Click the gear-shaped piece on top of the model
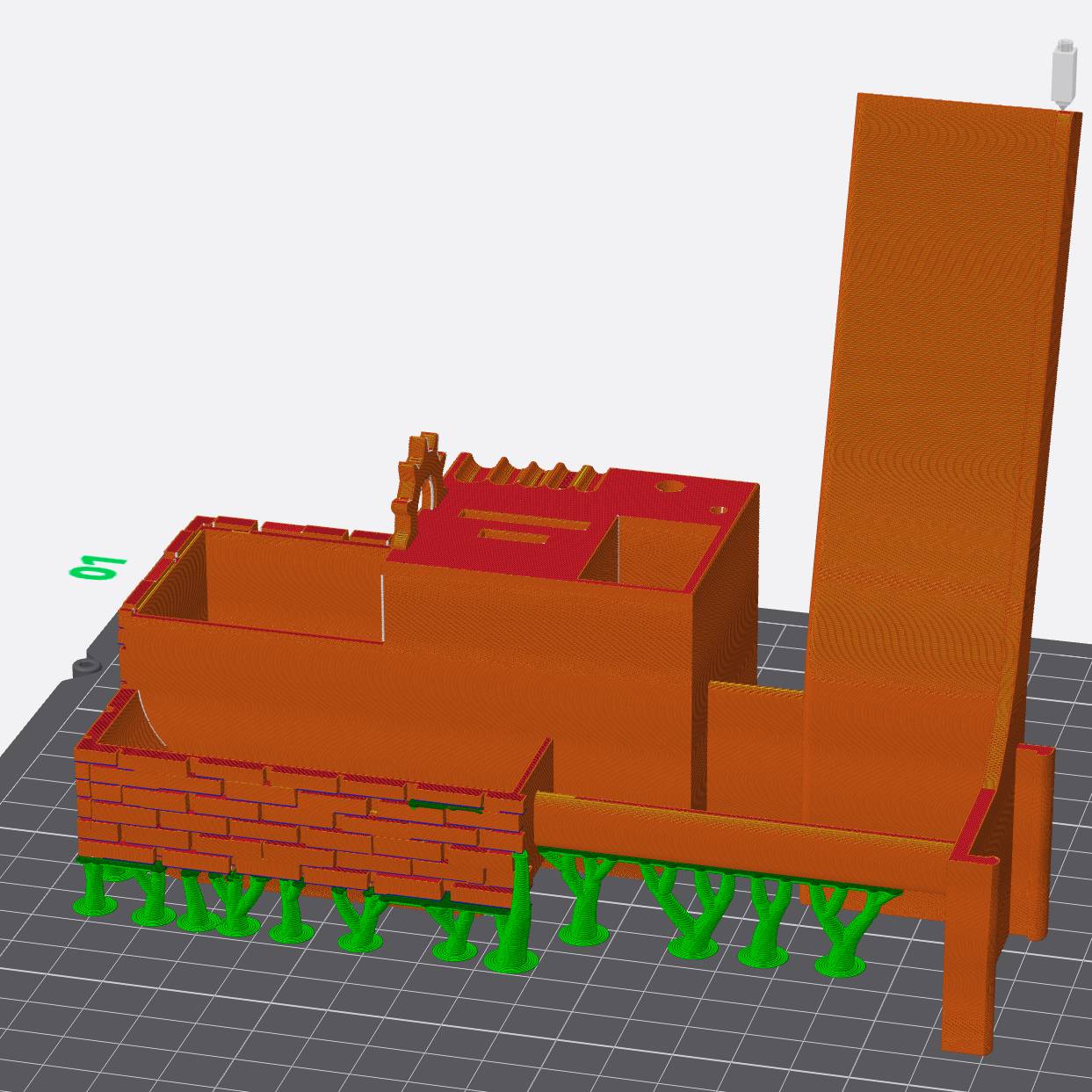Viewport: 1092px width, 1092px height. (418, 491)
